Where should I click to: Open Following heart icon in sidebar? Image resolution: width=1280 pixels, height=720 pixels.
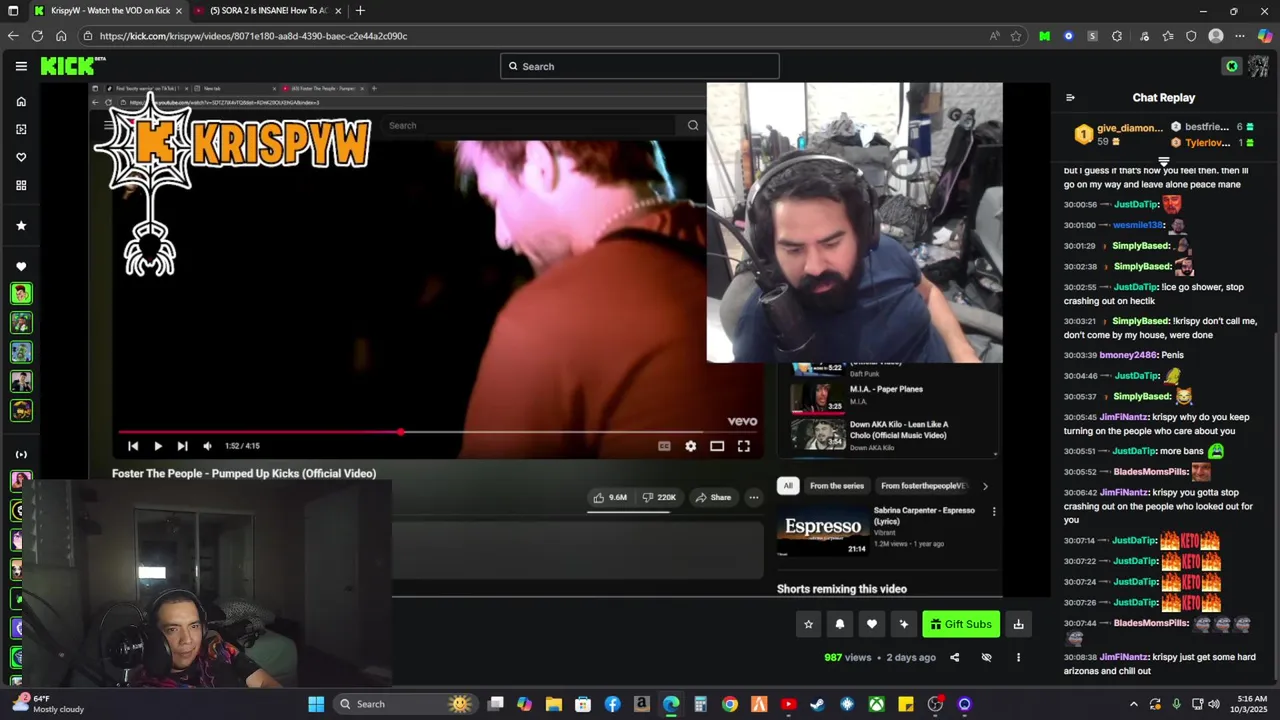[x=21, y=157]
